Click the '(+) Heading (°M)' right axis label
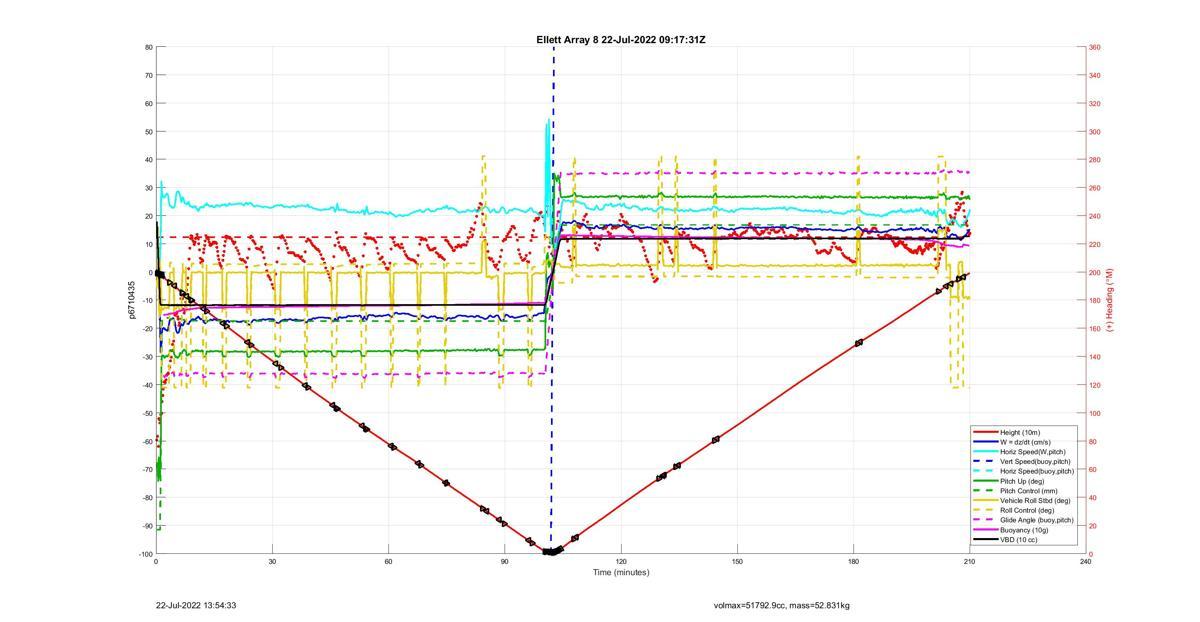The image size is (1200, 622). click(x=1110, y=300)
